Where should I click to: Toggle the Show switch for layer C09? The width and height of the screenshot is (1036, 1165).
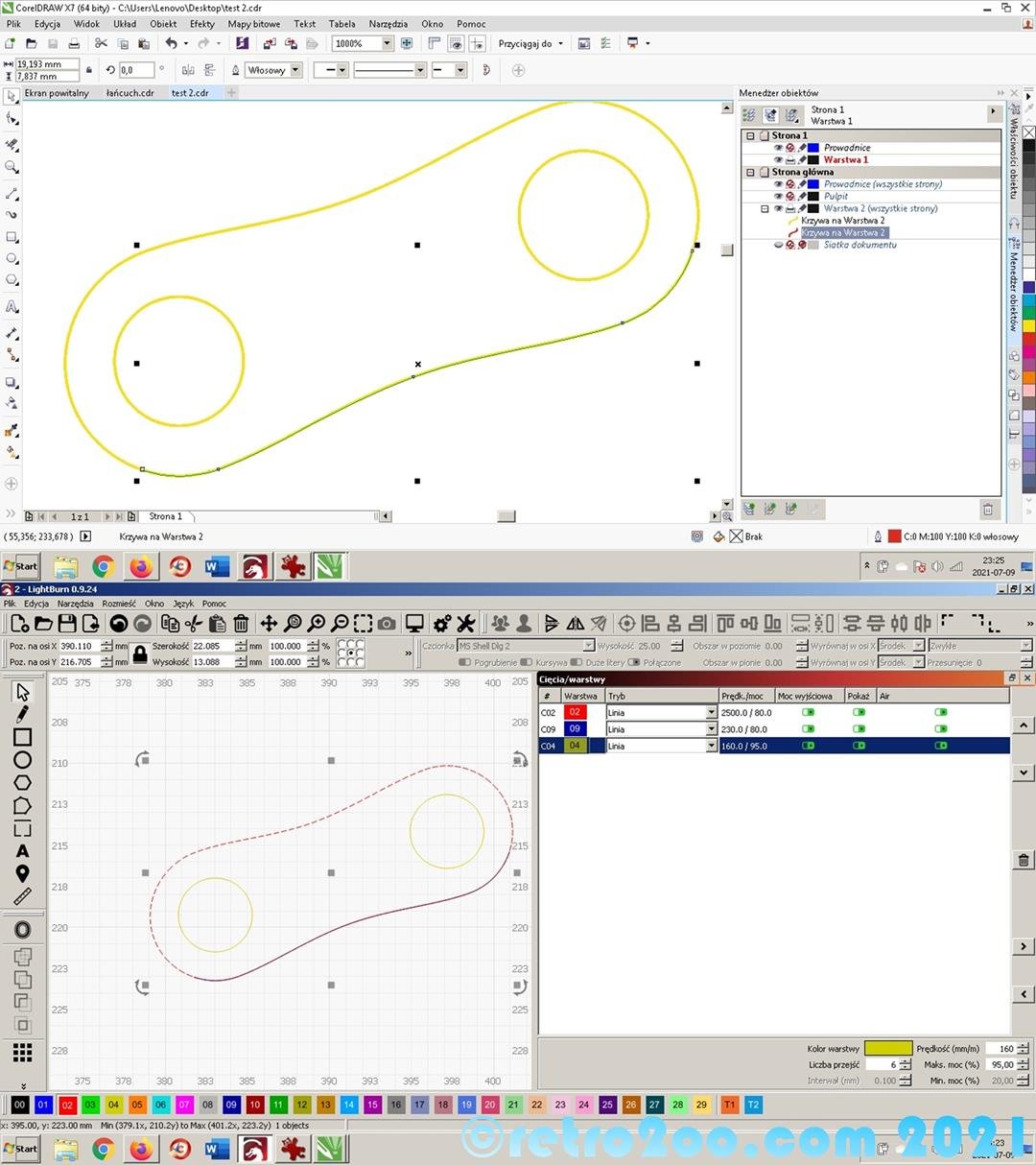859,729
